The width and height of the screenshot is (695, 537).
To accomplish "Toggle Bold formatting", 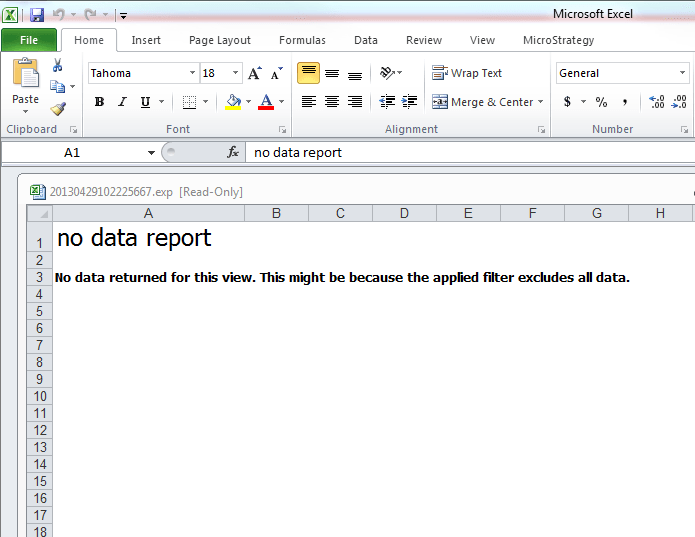I will pyautogui.click(x=99, y=102).
